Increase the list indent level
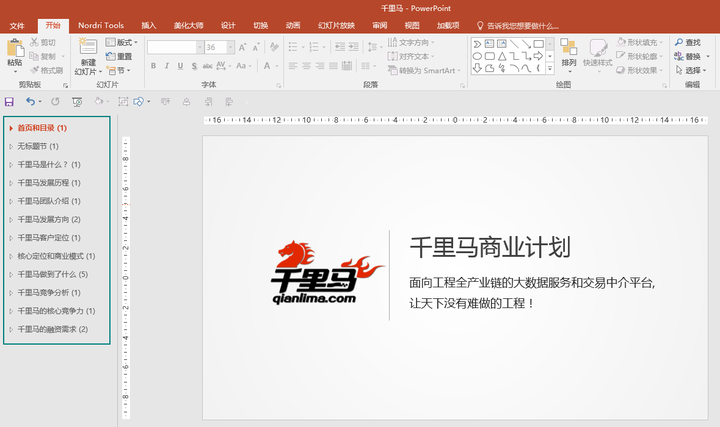 tap(353, 46)
